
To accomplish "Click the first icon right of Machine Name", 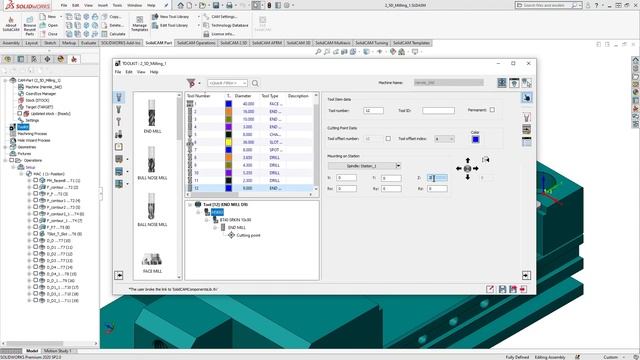I will click(x=502, y=83).
